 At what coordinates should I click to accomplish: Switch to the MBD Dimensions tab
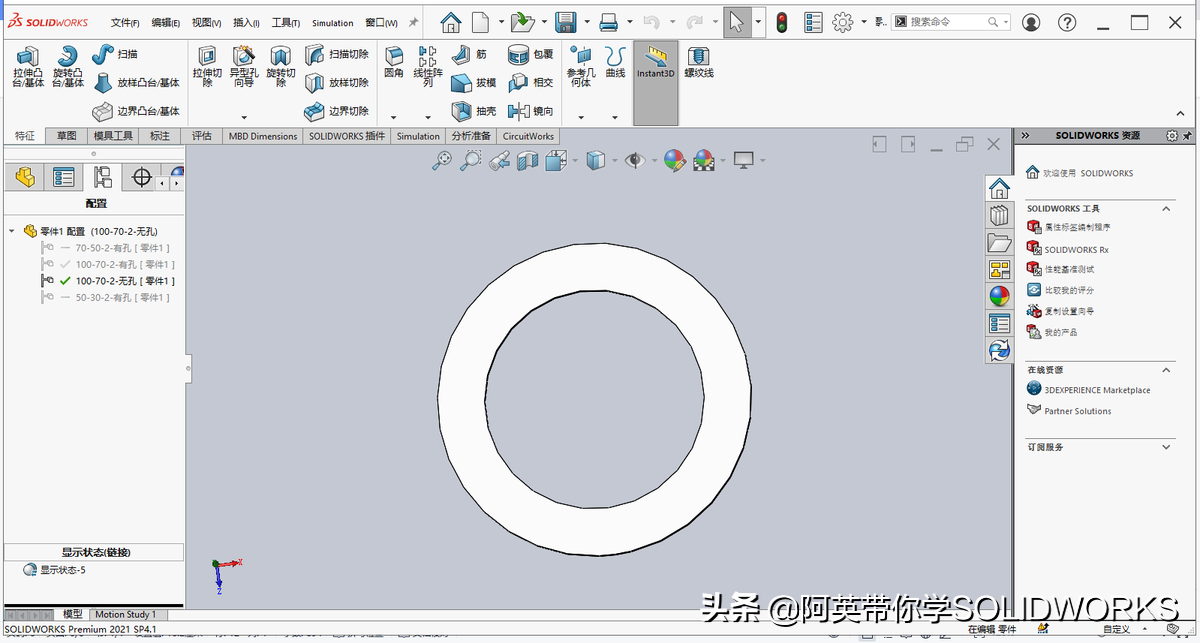tap(263, 136)
